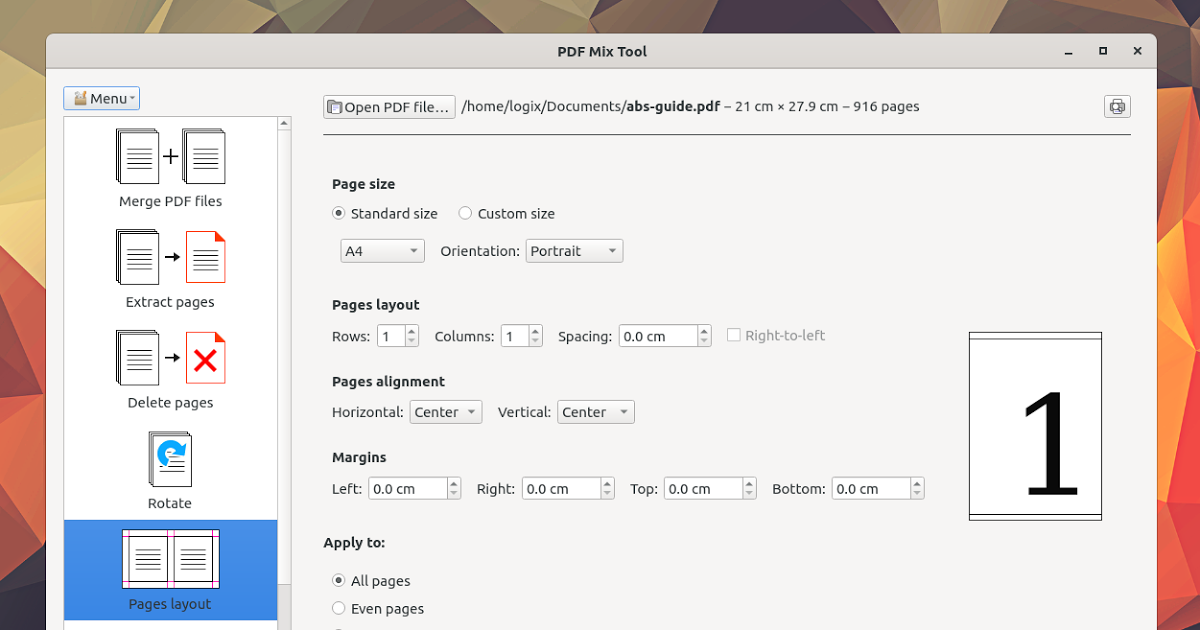The height and width of the screenshot is (630, 1200).
Task: Click the page layout preview thumbnail
Action: pyautogui.click(x=1035, y=426)
